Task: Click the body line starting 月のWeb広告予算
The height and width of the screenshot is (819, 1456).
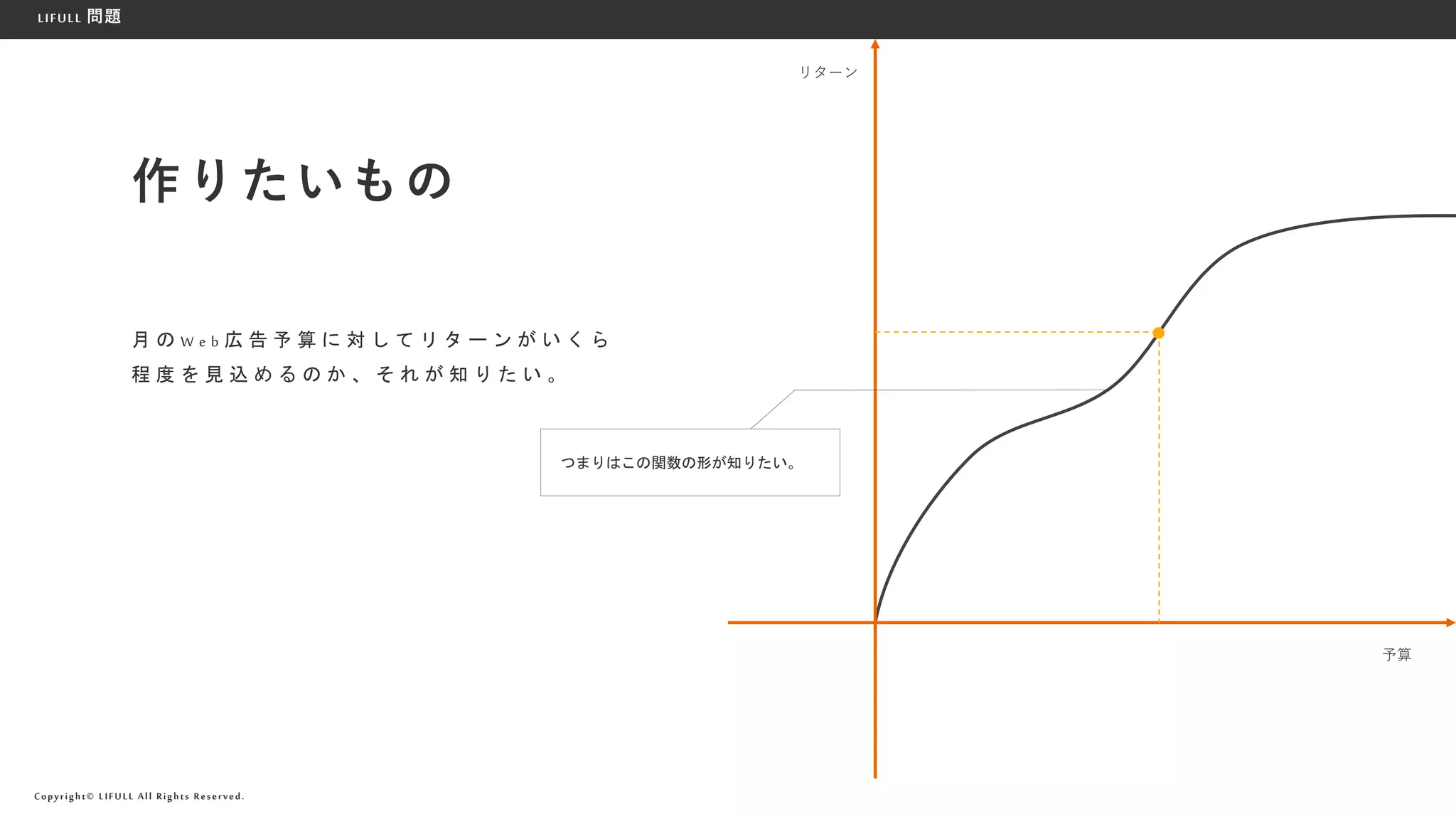Action: click(x=371, y=340)
